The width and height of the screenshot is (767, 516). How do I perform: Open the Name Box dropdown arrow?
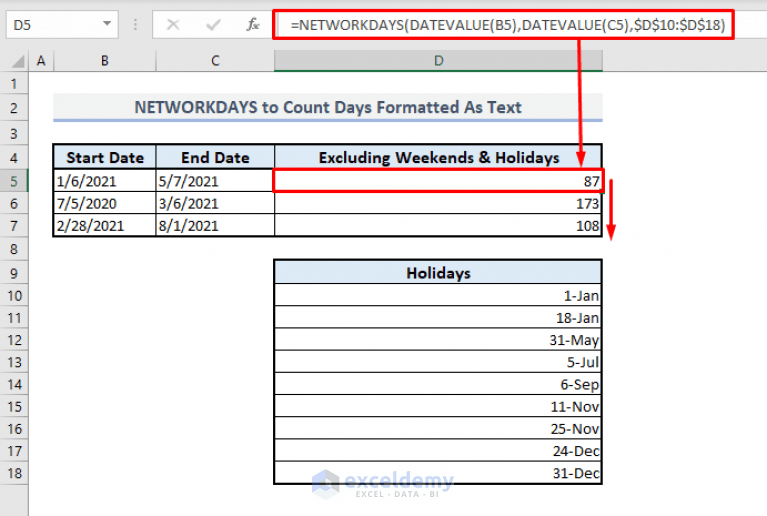pos(107,23)
